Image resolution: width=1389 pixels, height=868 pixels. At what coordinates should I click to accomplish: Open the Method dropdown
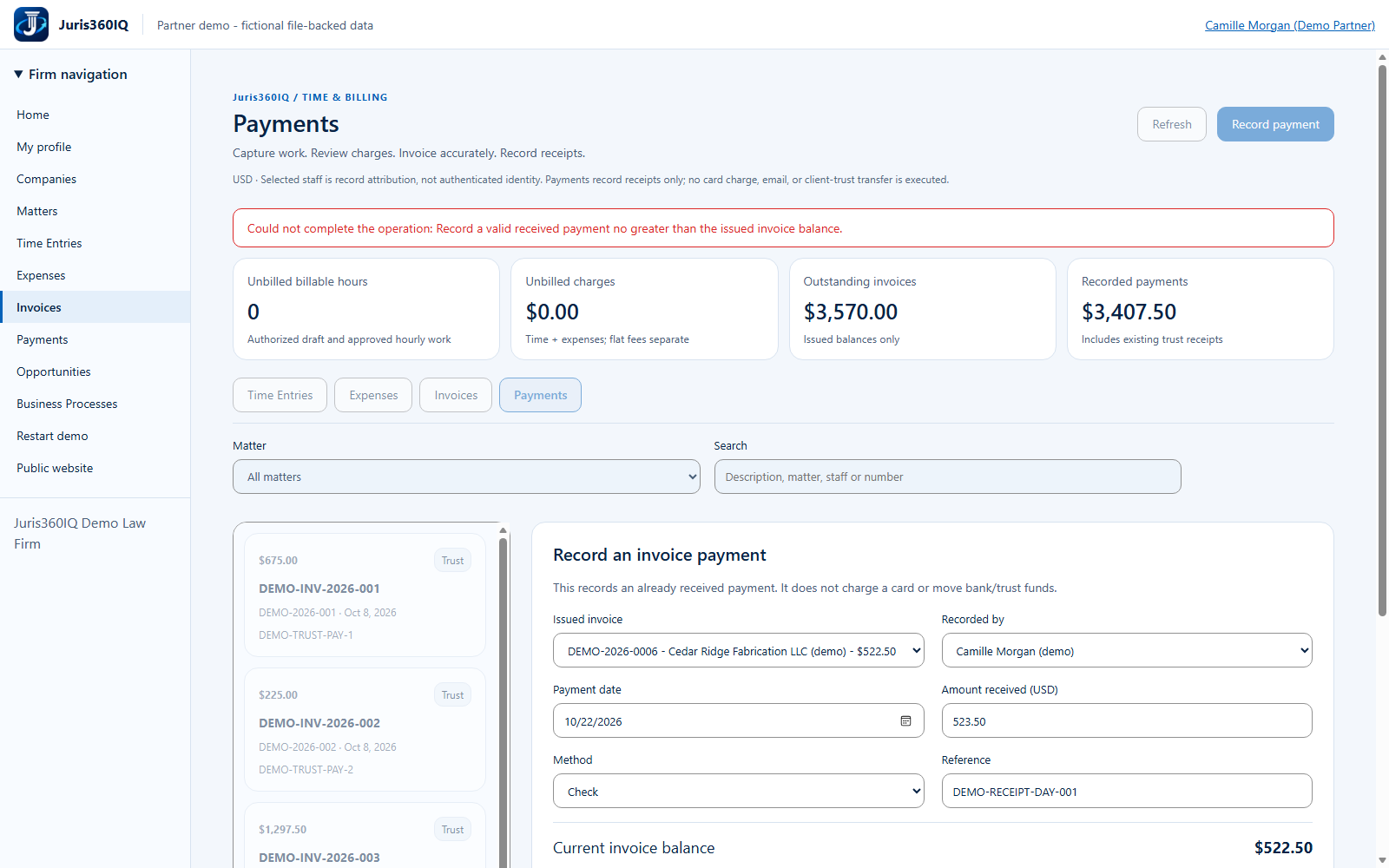(x=738, y=792)
